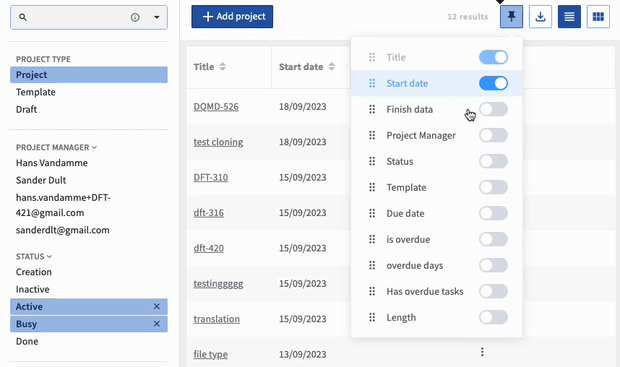Viewport: 620px width, 367px height.
Task: Click the download export icon
Action: pyautogui.click(x=540, y=17)
